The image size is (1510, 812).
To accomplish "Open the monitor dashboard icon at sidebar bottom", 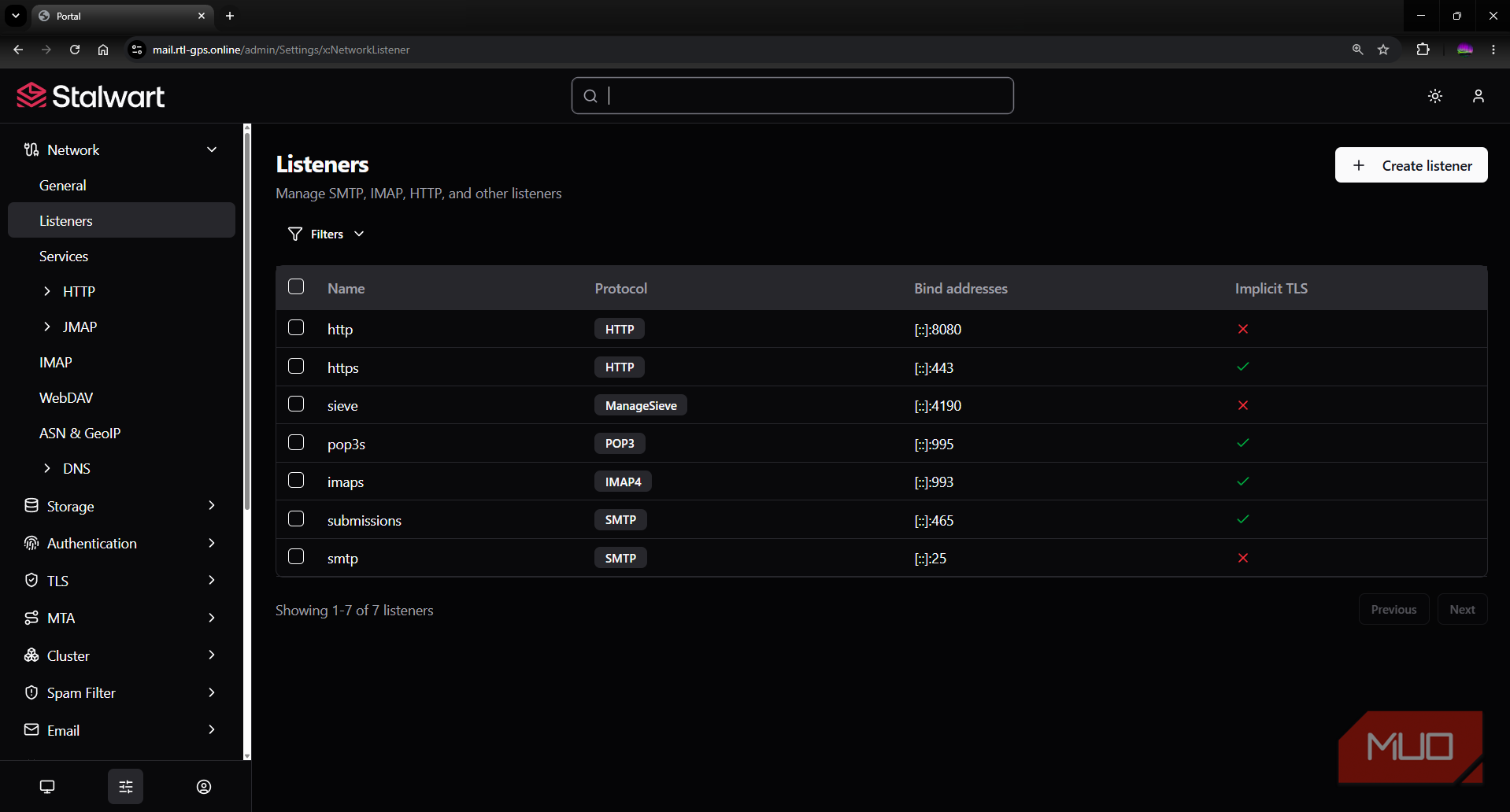I will pyautogui.click(x=47, y=786).
